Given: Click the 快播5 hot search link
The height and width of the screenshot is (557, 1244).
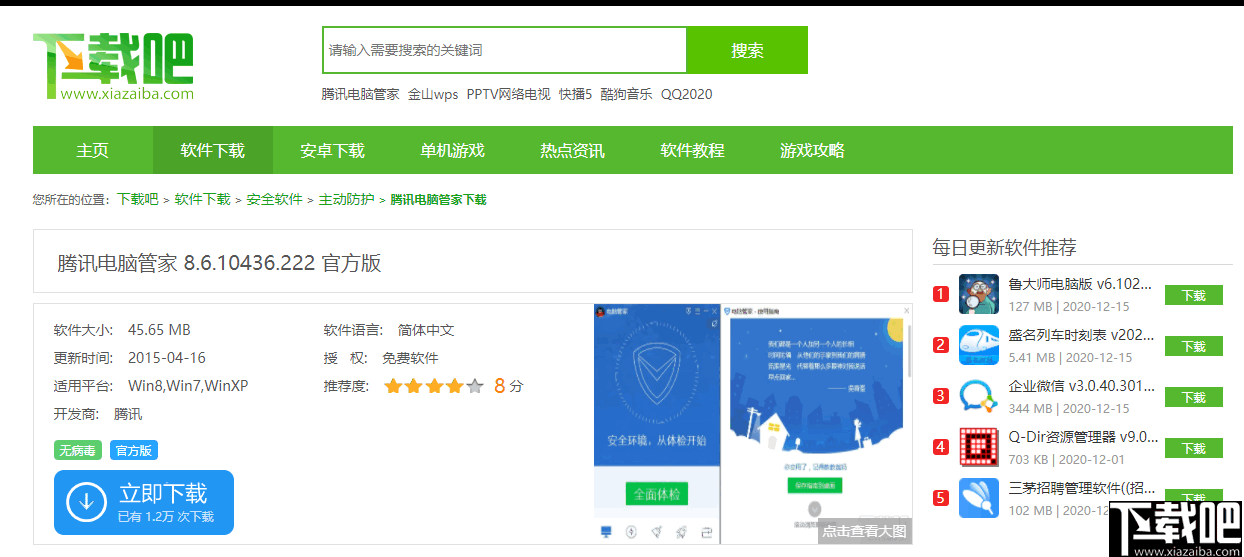Looking at the screenshot, I should [x=576, y=94].
